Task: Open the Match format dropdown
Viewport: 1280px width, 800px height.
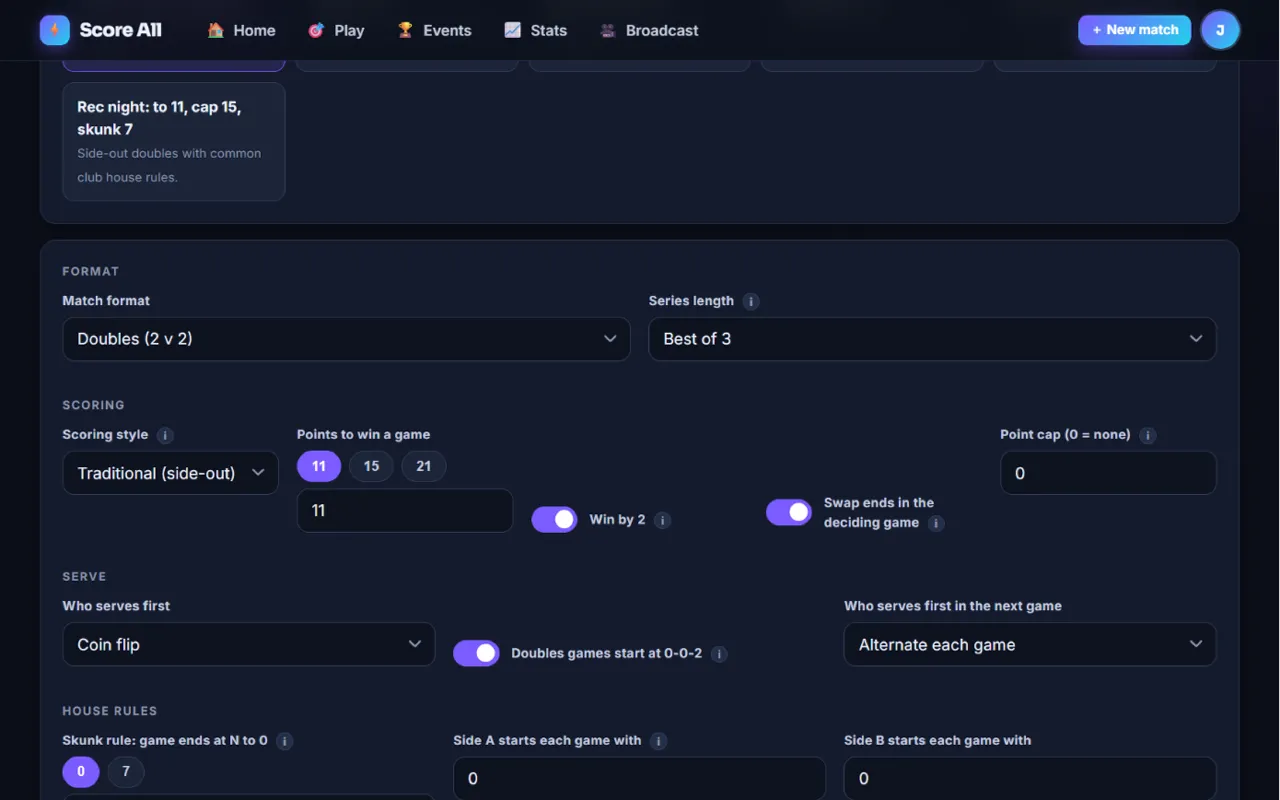Action: (x=346, y=339)
